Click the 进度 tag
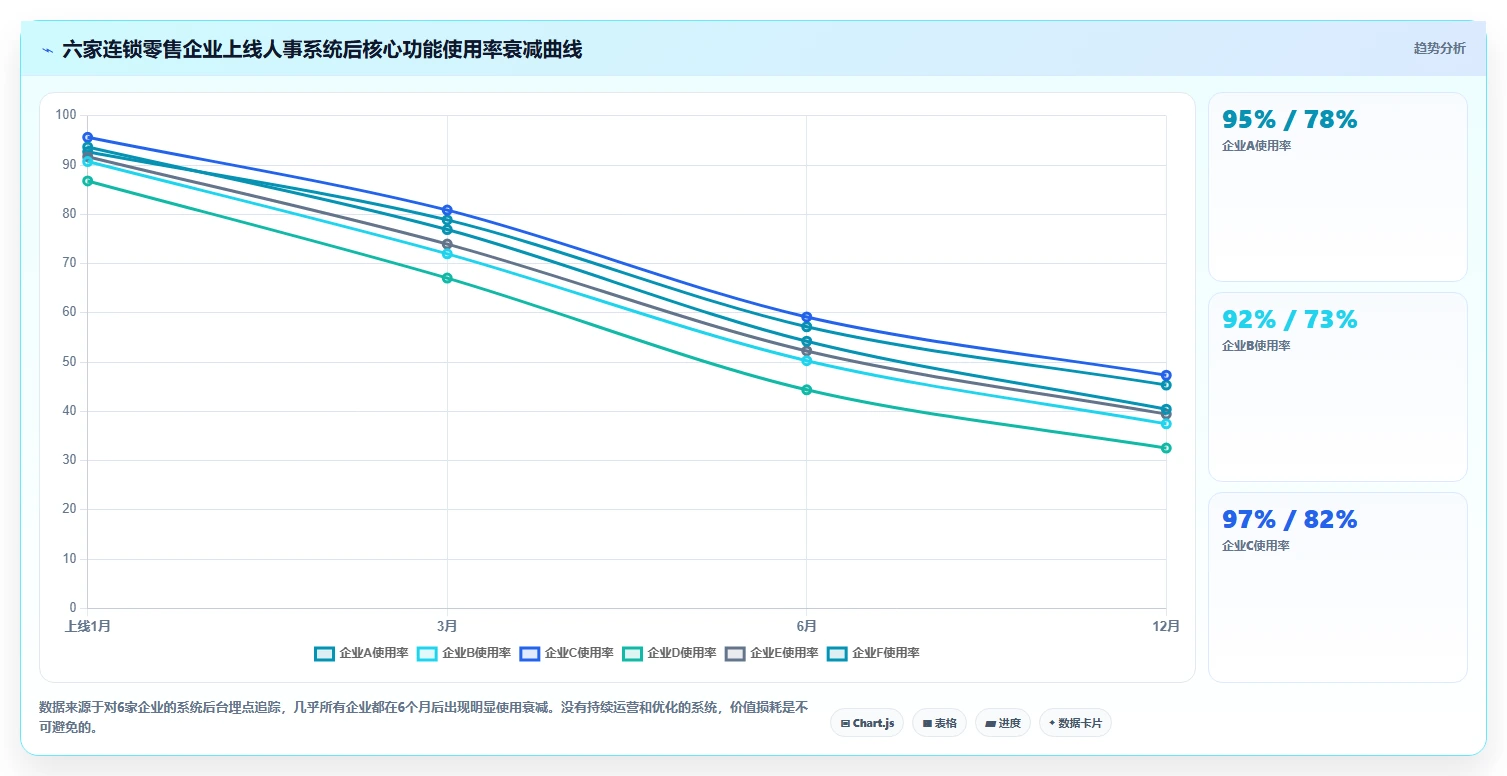1507x776 pixels. [1003, 723]
